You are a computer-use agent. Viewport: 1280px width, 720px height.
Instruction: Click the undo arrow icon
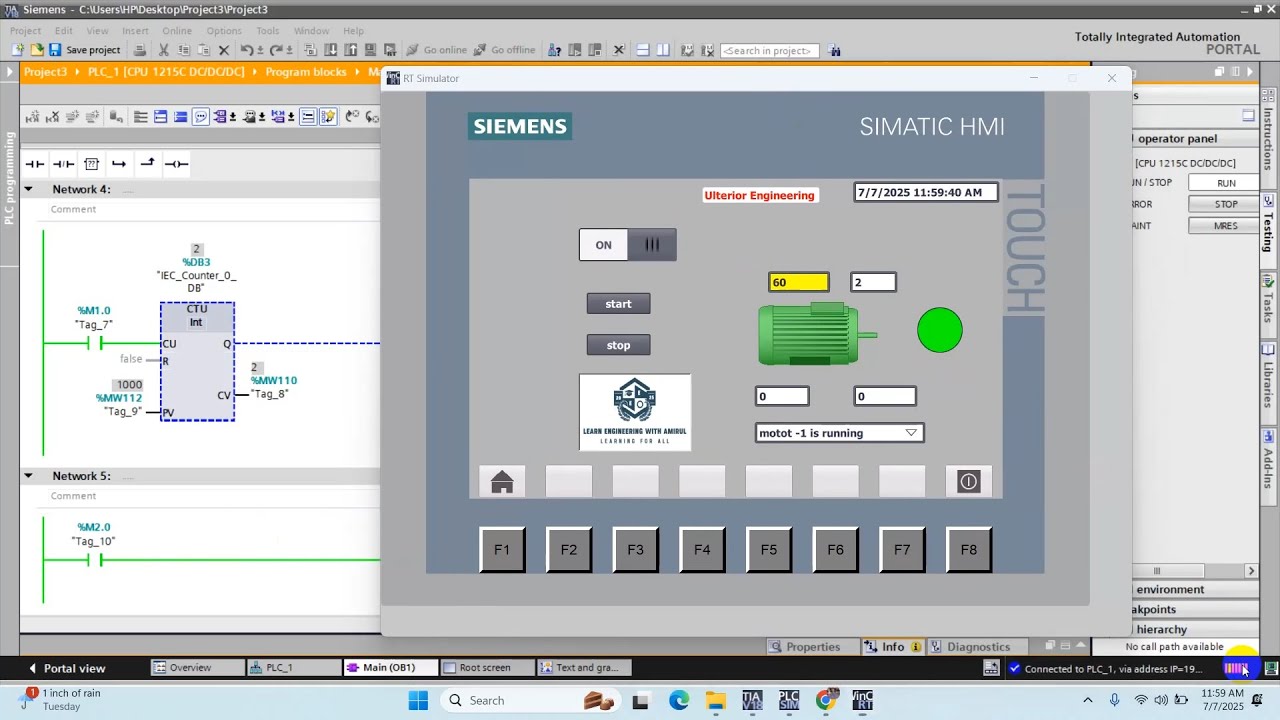(246, 50)
